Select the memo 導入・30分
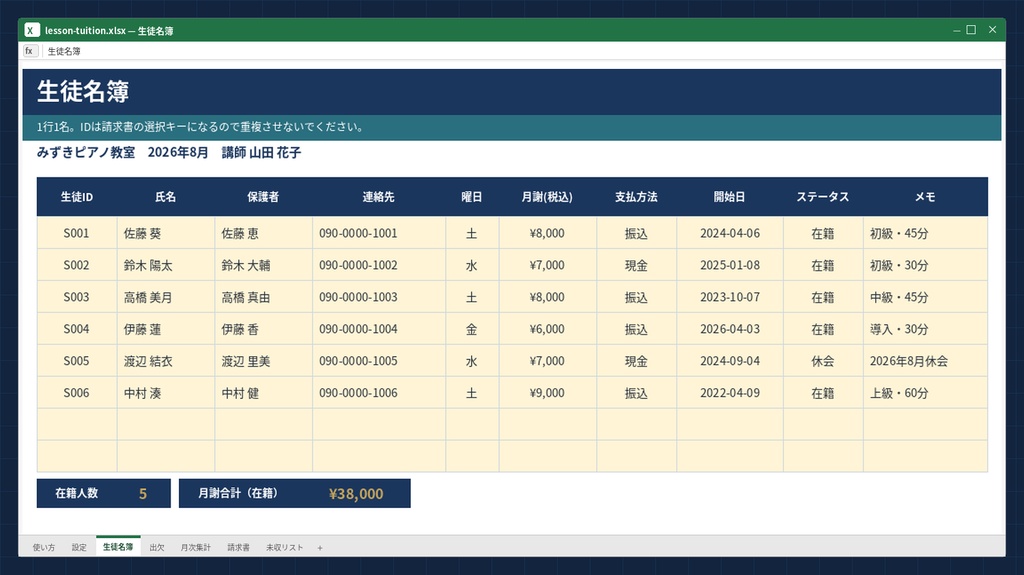 coord(925,329)
